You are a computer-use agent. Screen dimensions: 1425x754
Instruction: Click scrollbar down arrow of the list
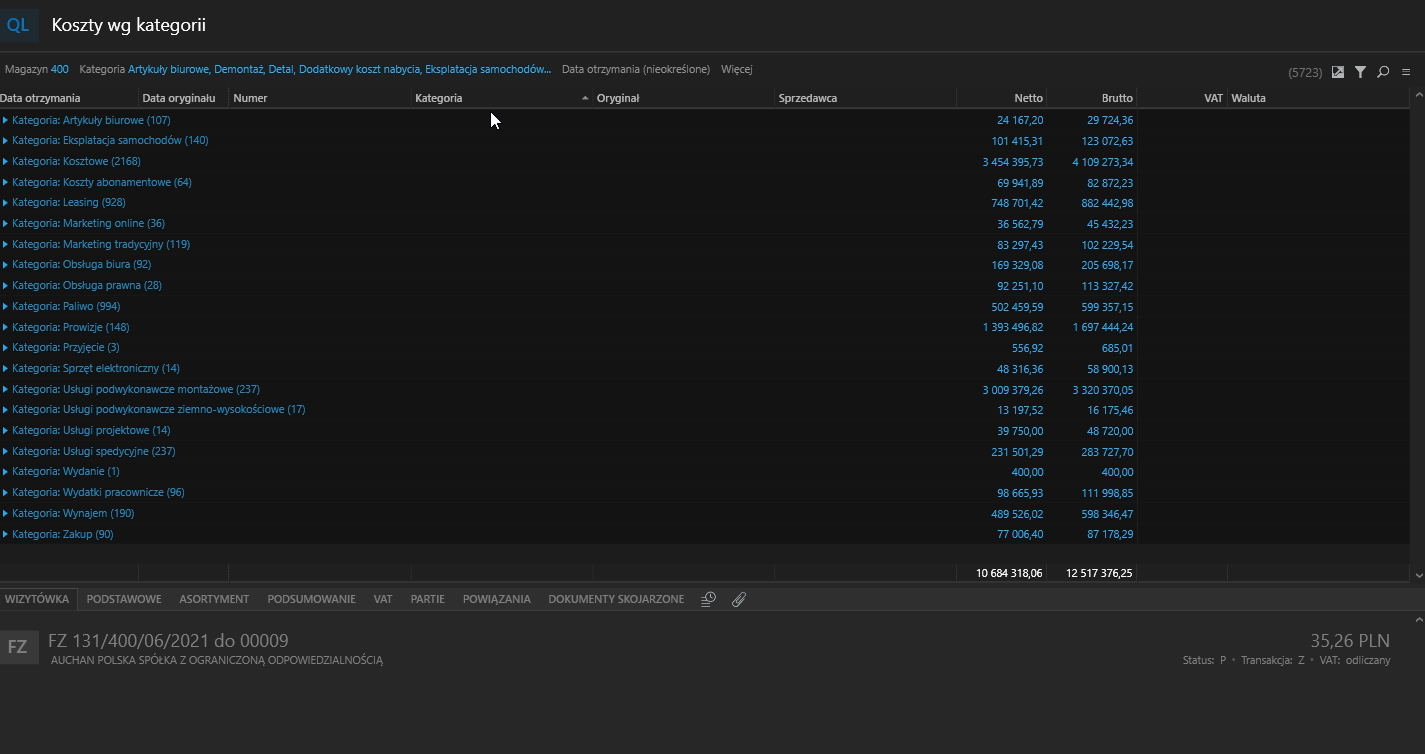(1418, 575)
